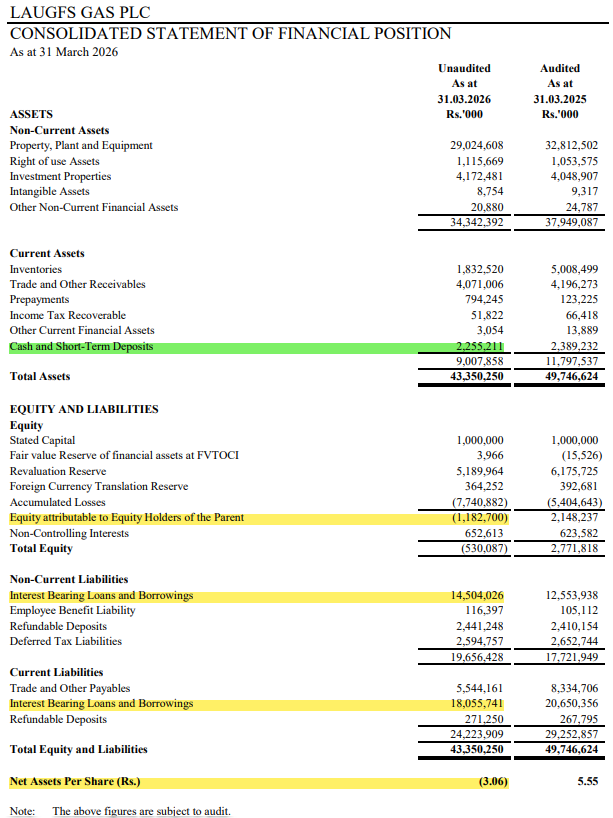Select the Trade and Other Payables label
Image resolution: width=613 pixels, height=818 pixels.
tap(70, 688)
